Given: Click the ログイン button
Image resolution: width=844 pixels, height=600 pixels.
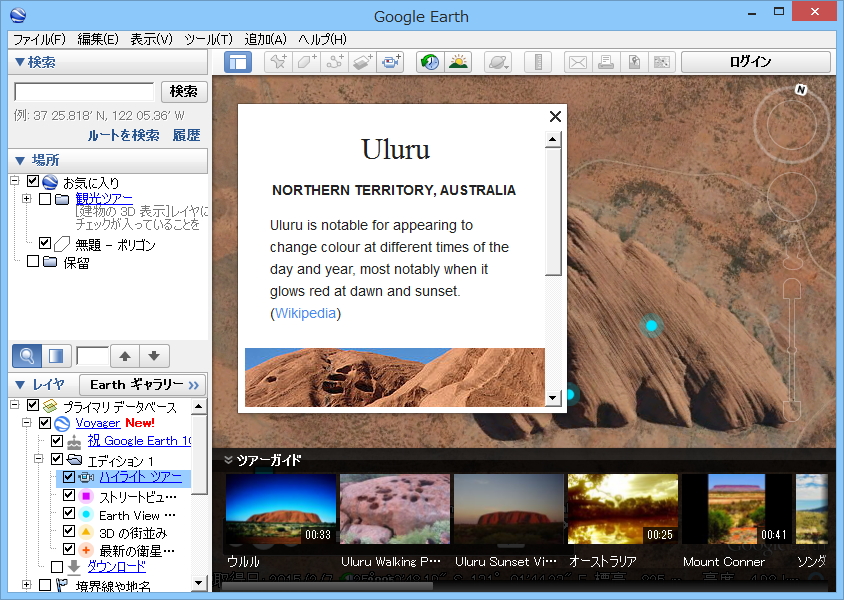Looking at the screenshot, I should [x=756, y=62].
